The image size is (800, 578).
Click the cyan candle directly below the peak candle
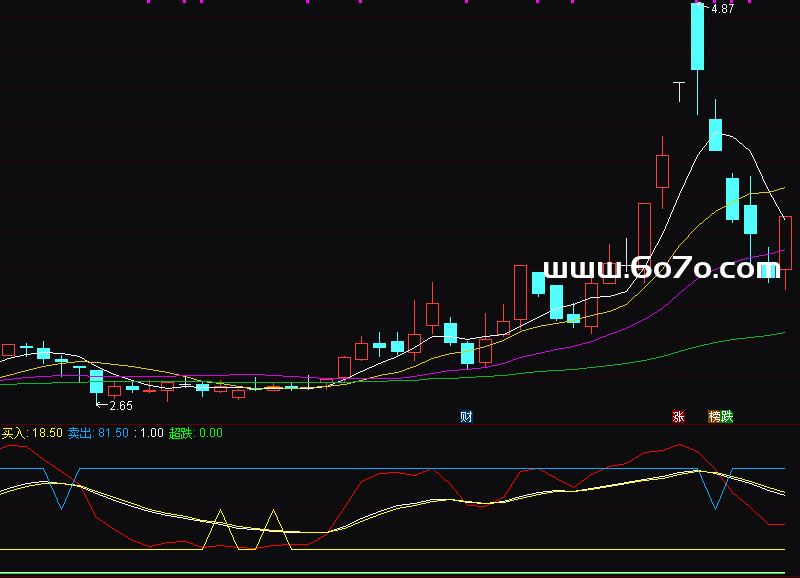coord(715,134)
